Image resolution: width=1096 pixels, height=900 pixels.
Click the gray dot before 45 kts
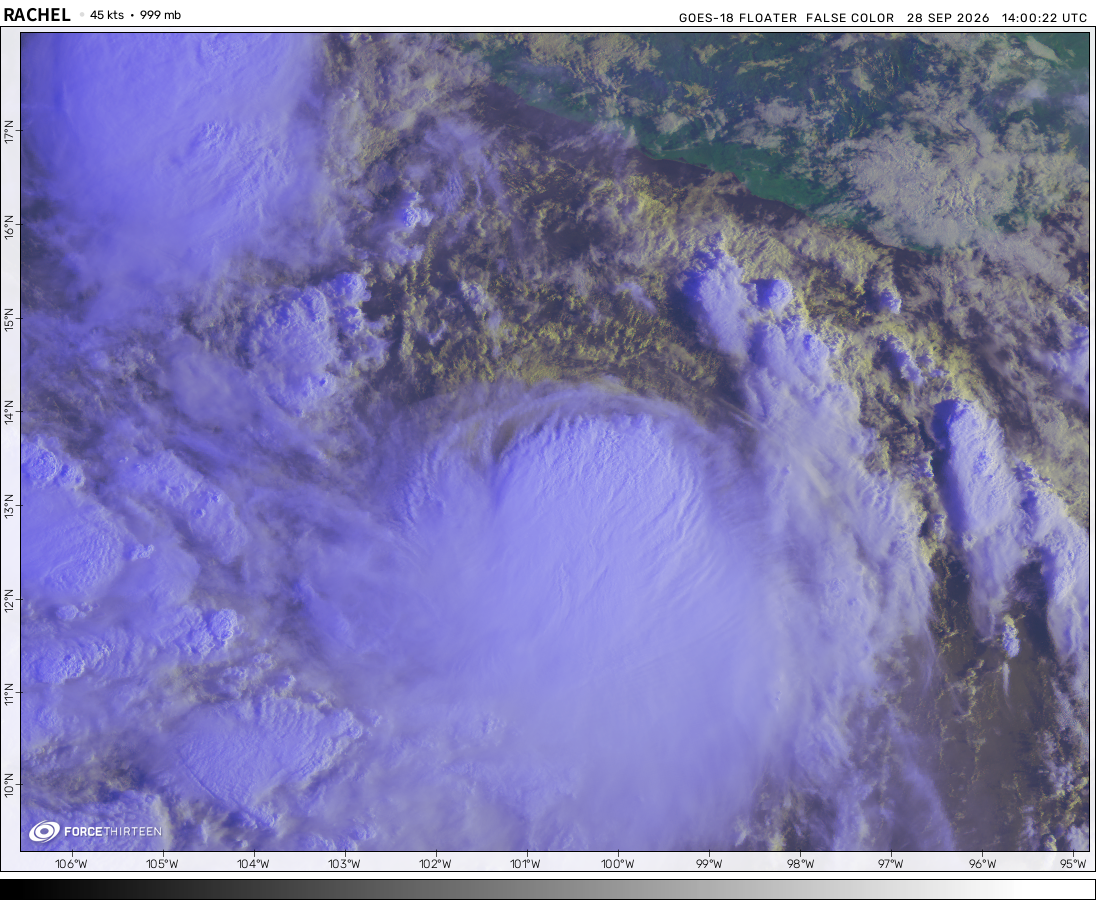(82, 15)
